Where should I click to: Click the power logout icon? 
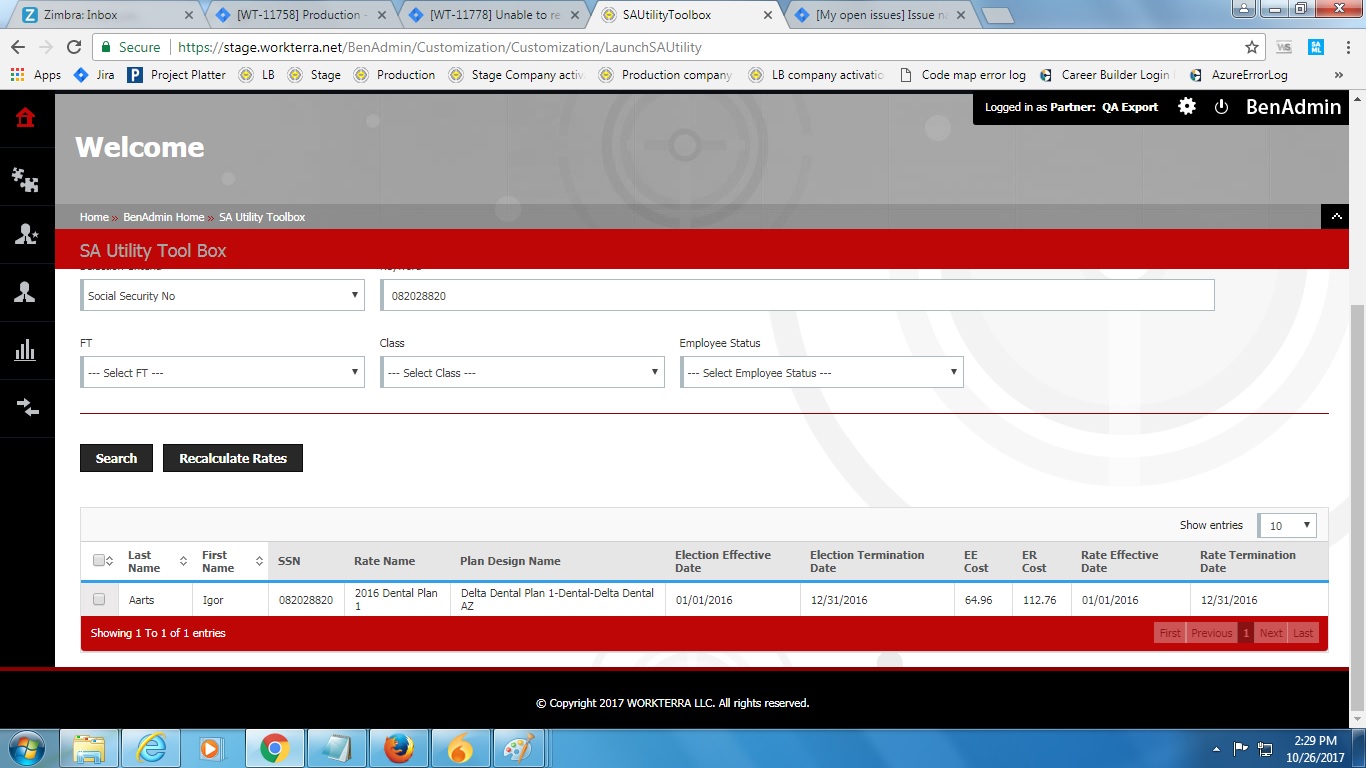1221,107
